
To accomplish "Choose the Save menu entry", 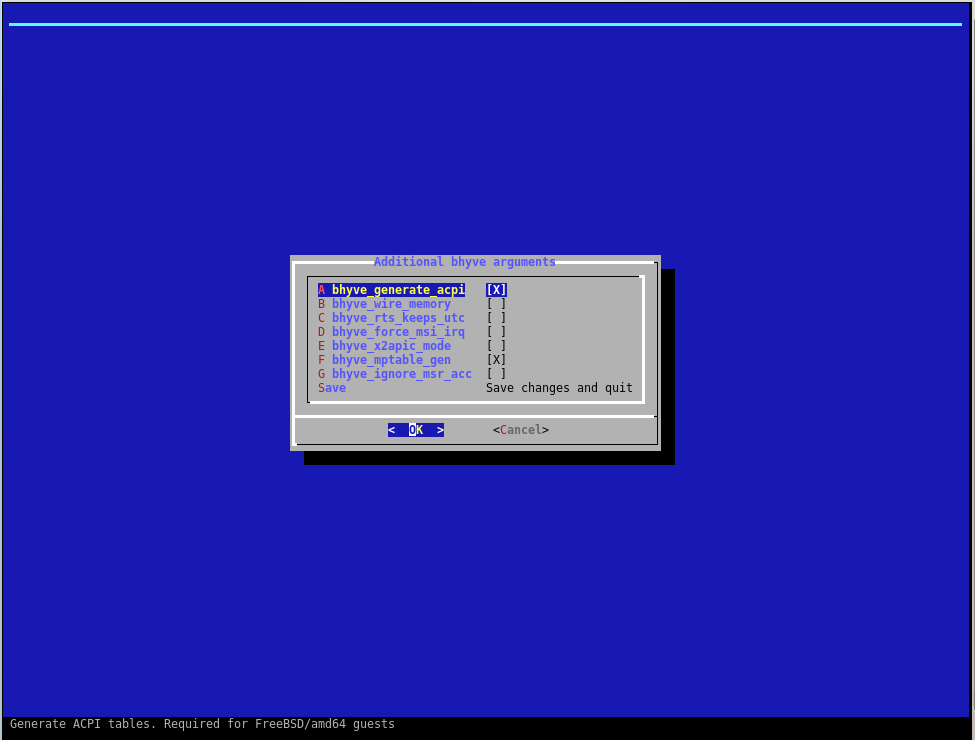I will tap(332, 388).
